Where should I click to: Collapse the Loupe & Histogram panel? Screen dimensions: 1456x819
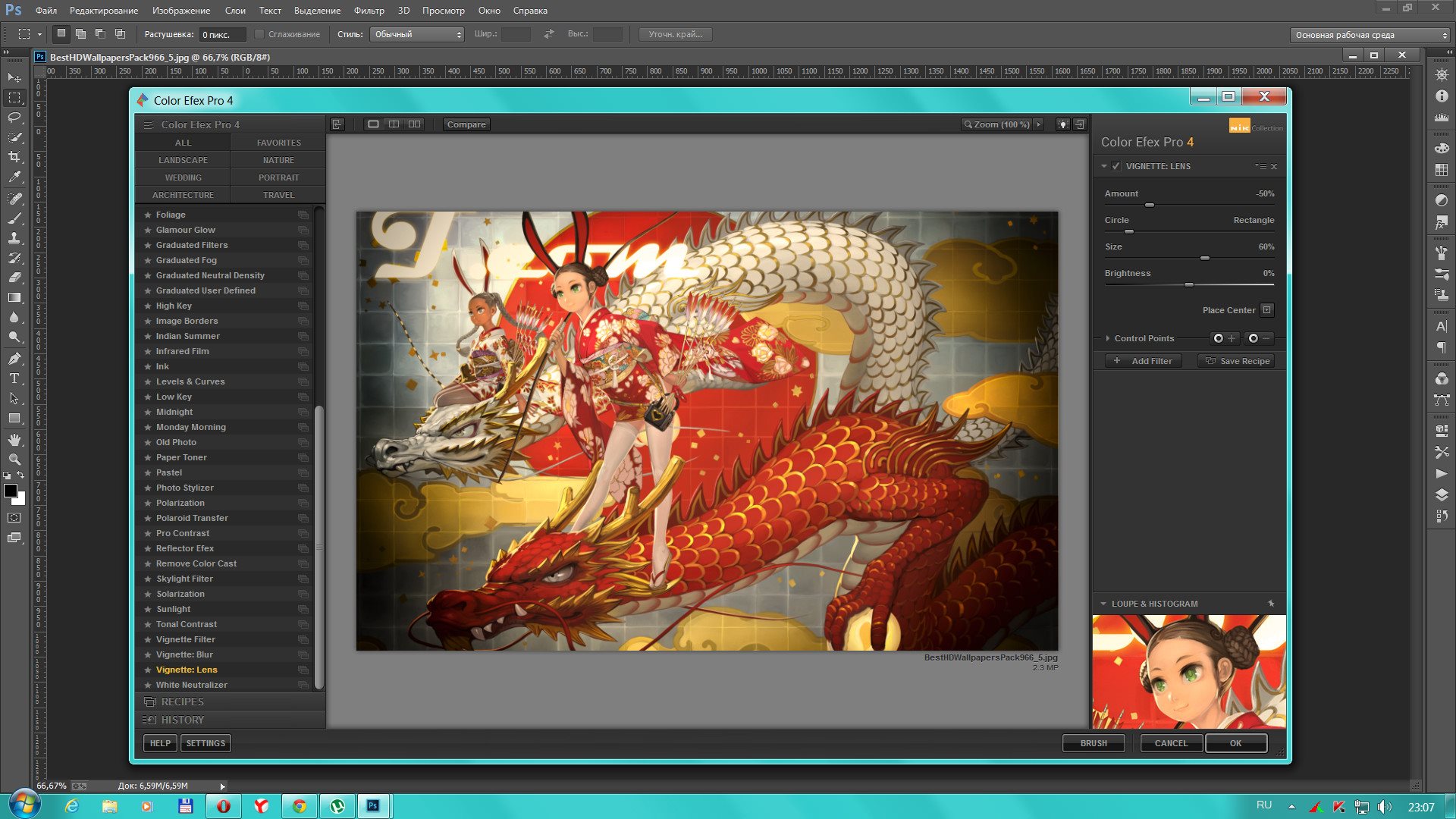point(1103,604)
